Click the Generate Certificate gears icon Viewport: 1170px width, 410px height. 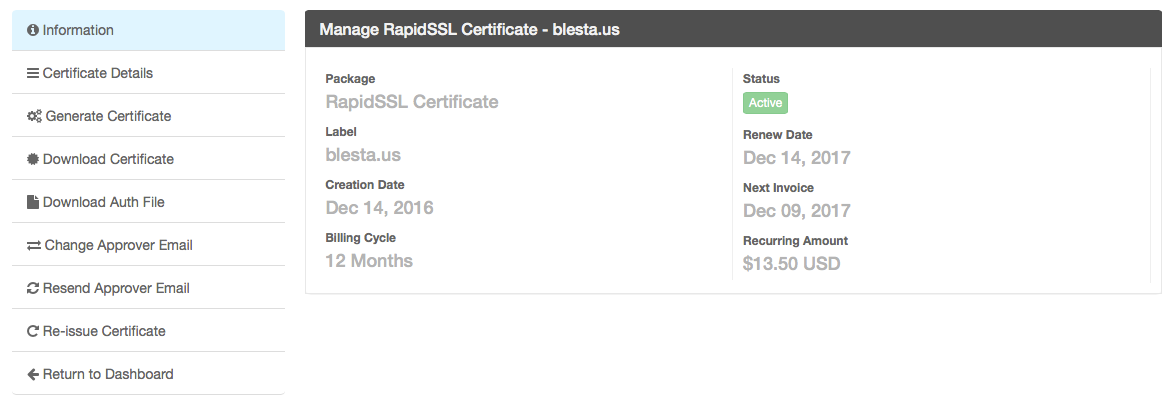(34, 117)
